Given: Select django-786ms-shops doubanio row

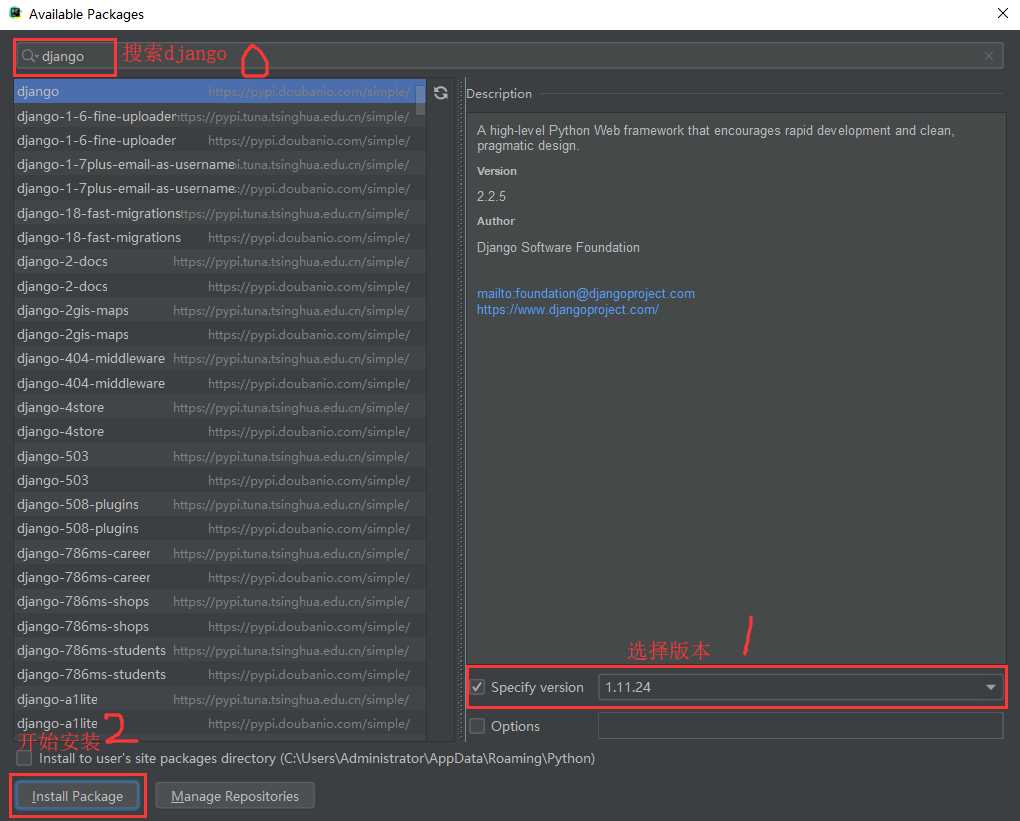Looking at the screenshot, I should 220,626.
